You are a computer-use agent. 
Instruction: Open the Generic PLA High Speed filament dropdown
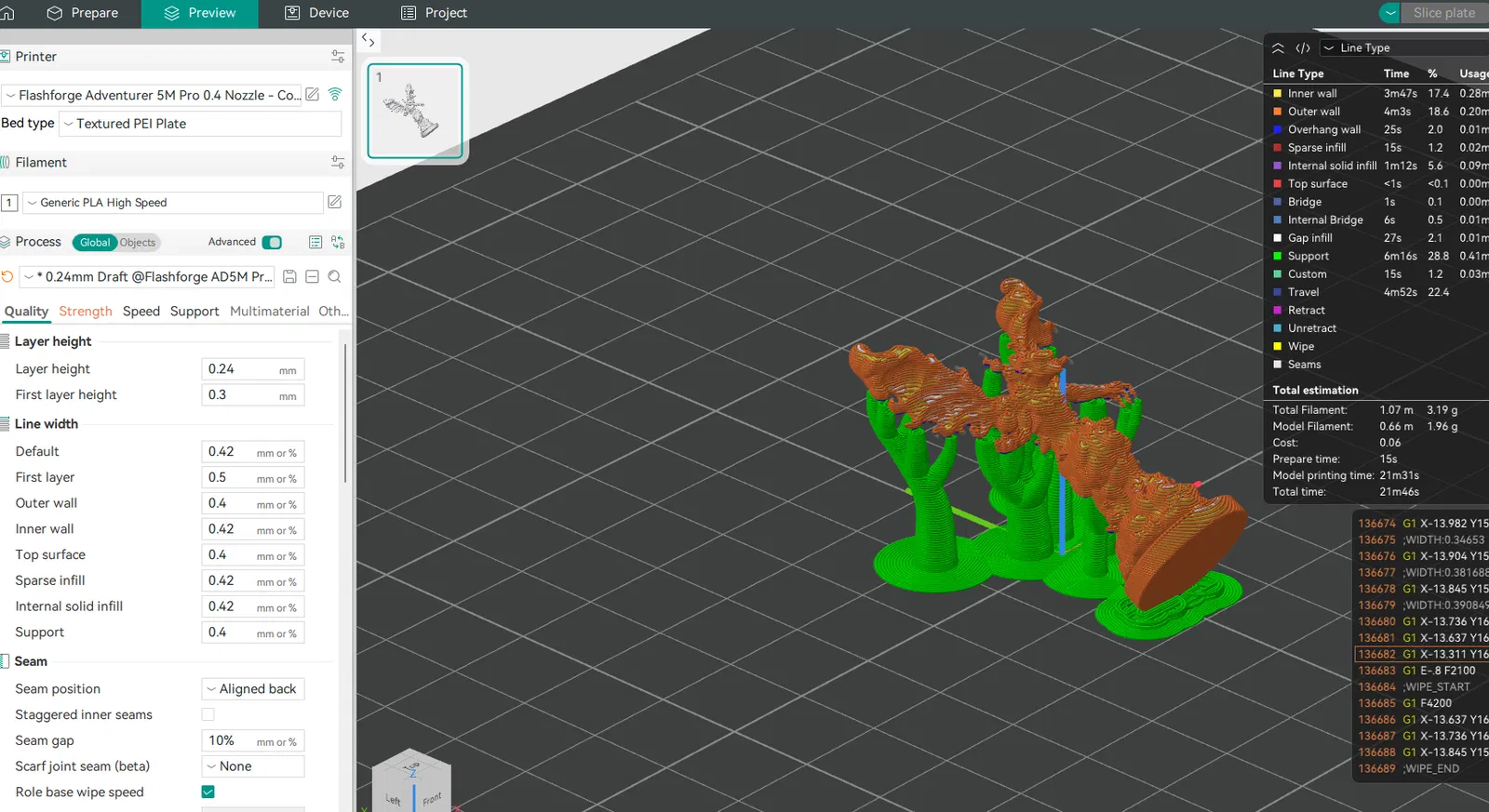173,203
